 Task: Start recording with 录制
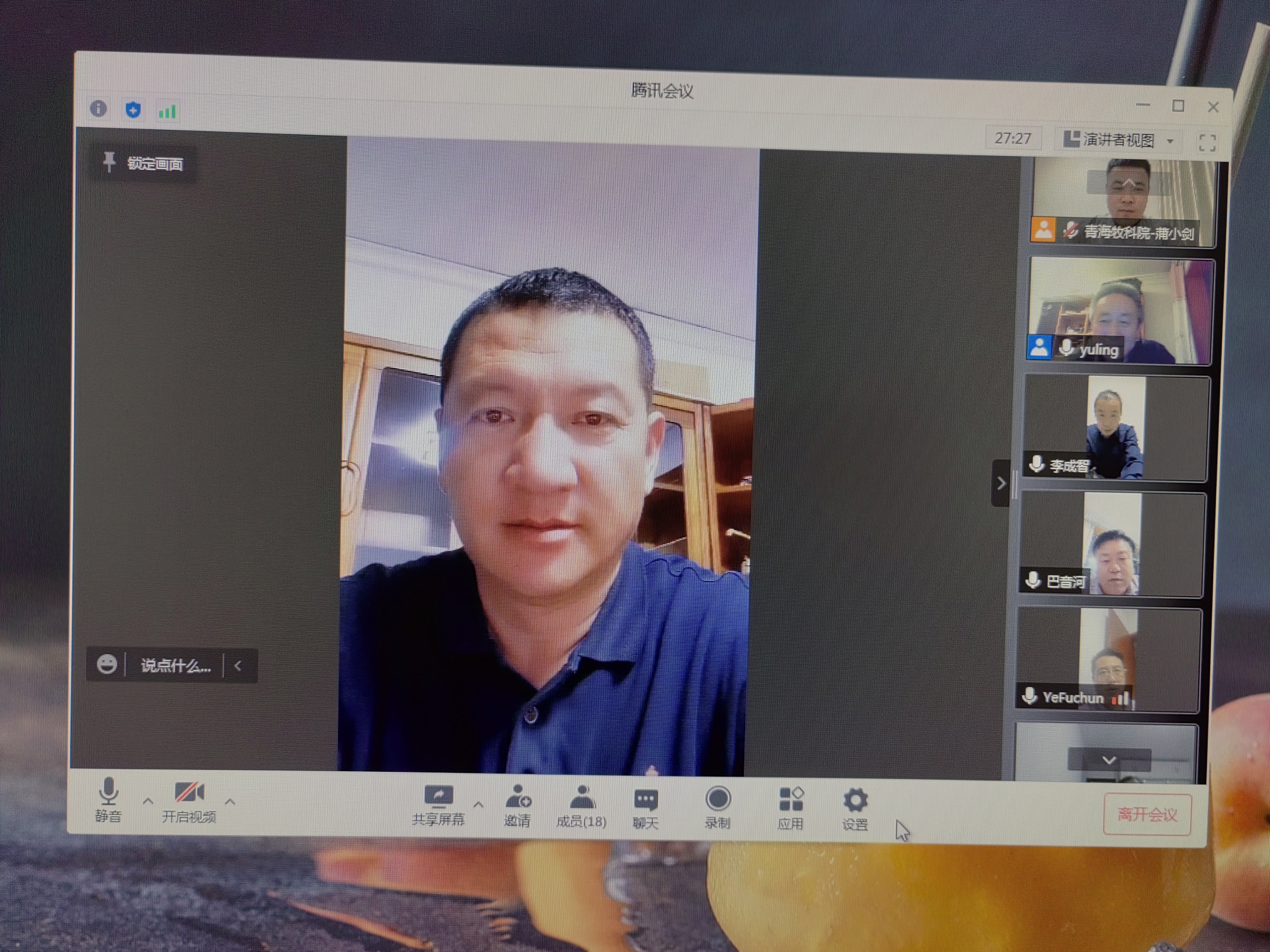[717, 808]
